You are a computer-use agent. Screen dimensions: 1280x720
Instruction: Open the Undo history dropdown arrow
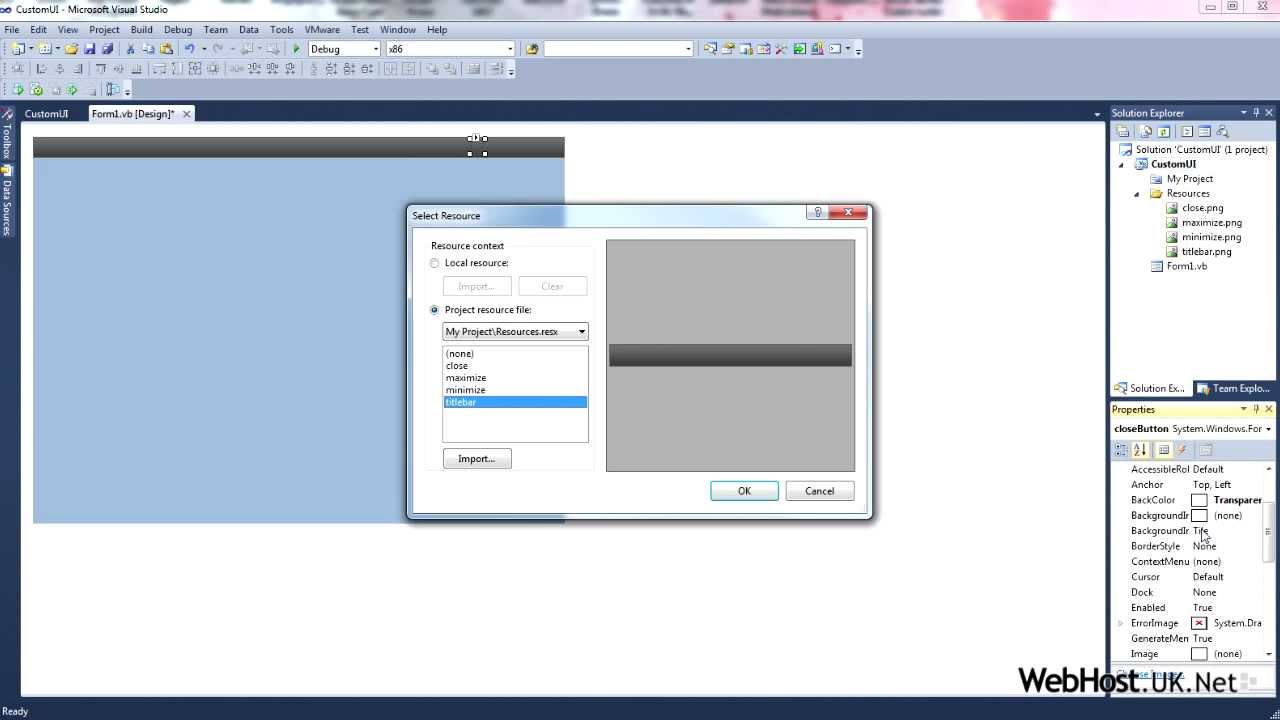pos(204,49)
